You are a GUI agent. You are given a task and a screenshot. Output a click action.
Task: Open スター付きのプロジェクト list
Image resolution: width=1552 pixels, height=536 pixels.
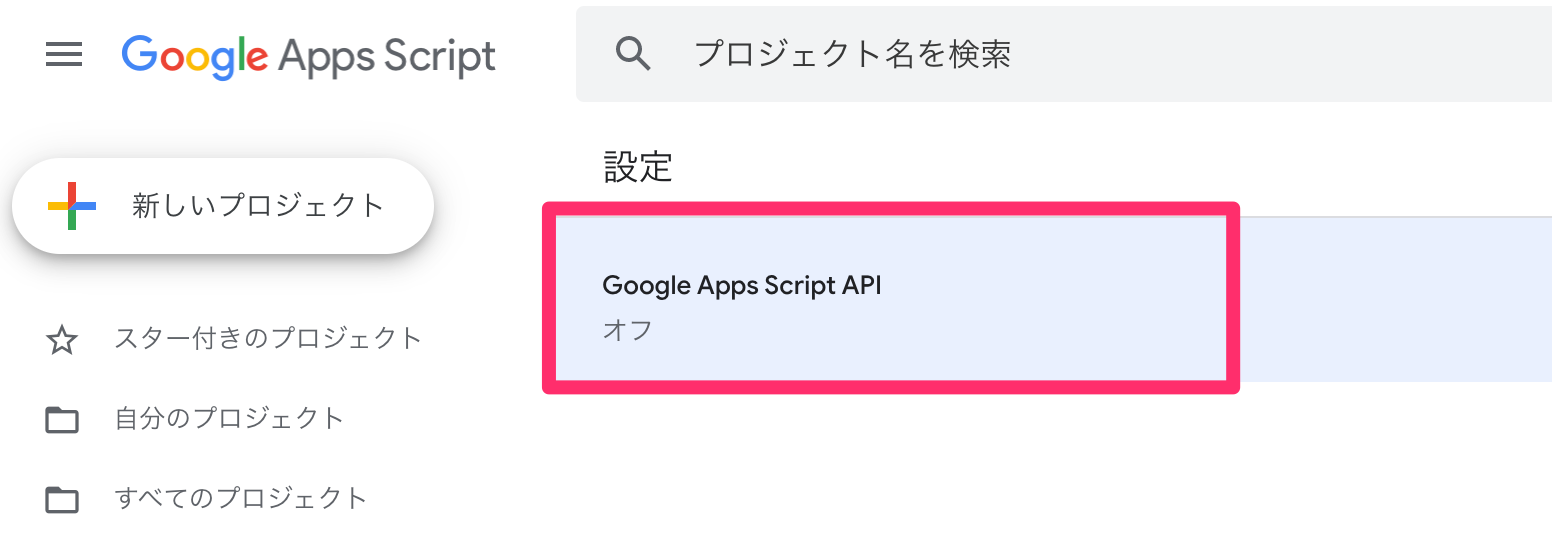click(268, 339)
